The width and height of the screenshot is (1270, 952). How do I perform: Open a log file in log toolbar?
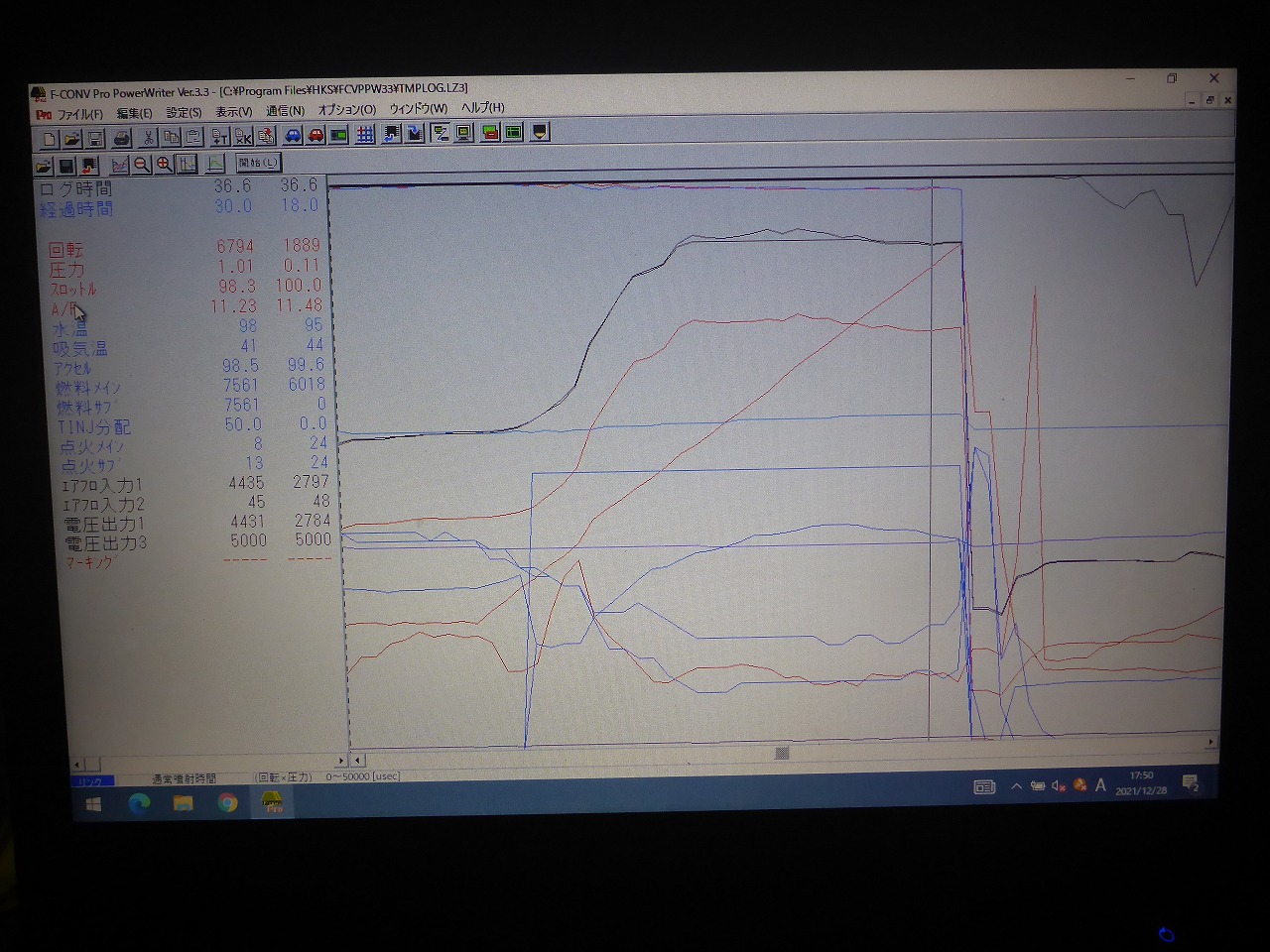click(44, 166)
